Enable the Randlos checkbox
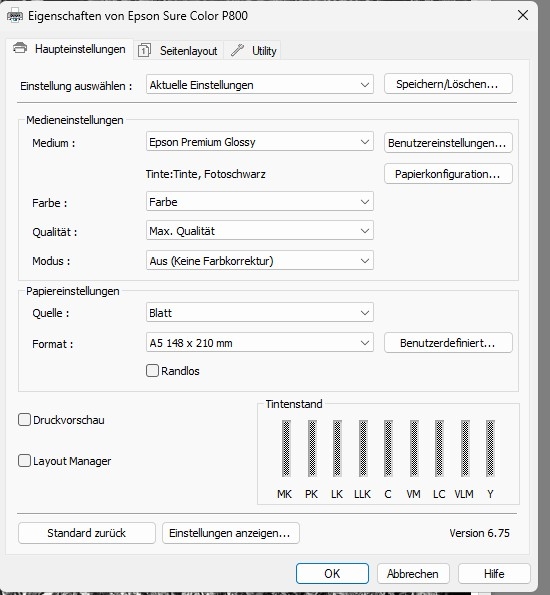 152,371
